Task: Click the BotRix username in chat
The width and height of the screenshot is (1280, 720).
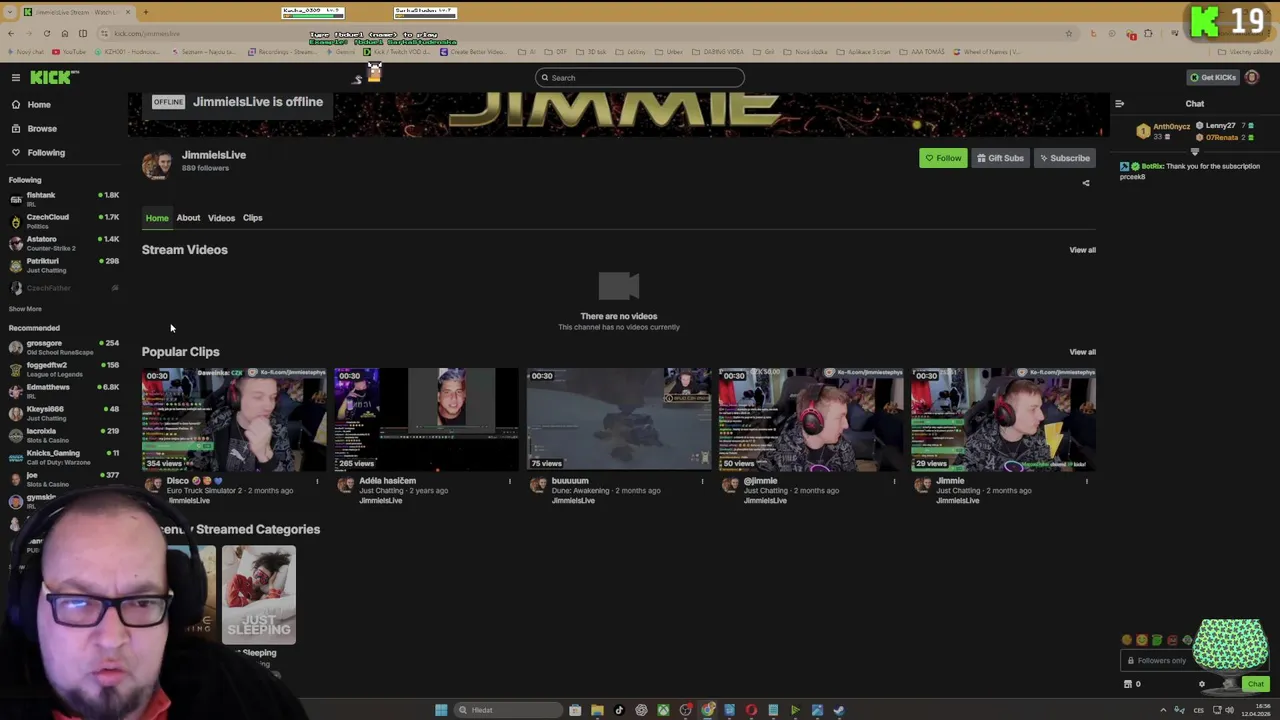Action: tap(1153, 166)
